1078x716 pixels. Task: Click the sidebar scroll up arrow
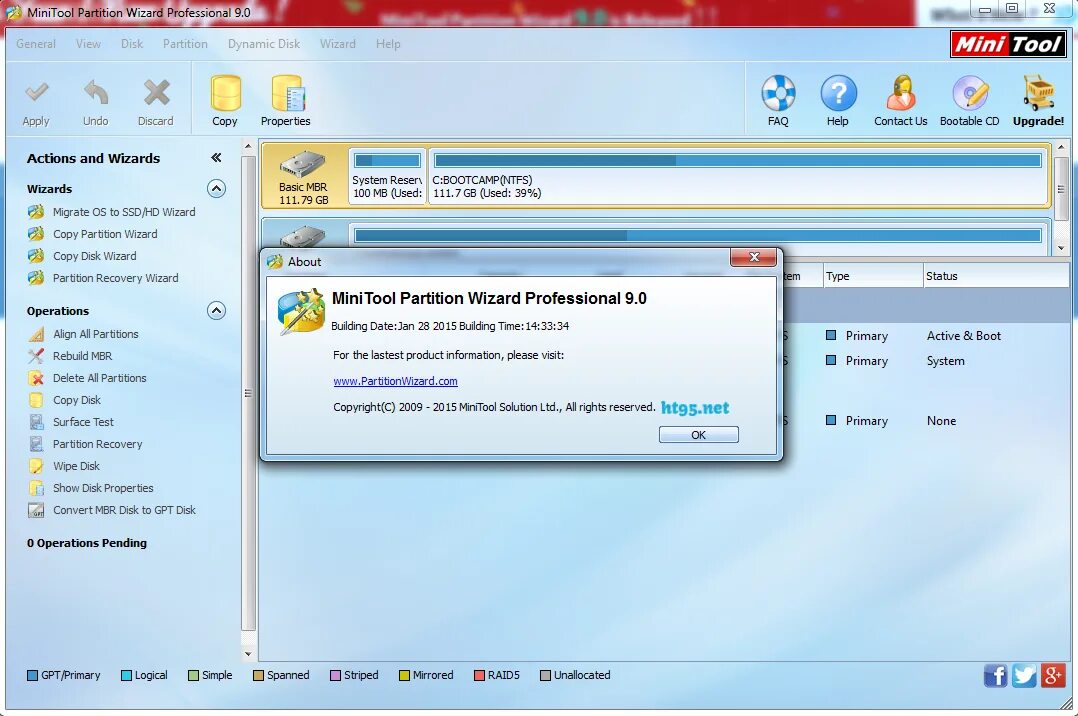(248, 147)
